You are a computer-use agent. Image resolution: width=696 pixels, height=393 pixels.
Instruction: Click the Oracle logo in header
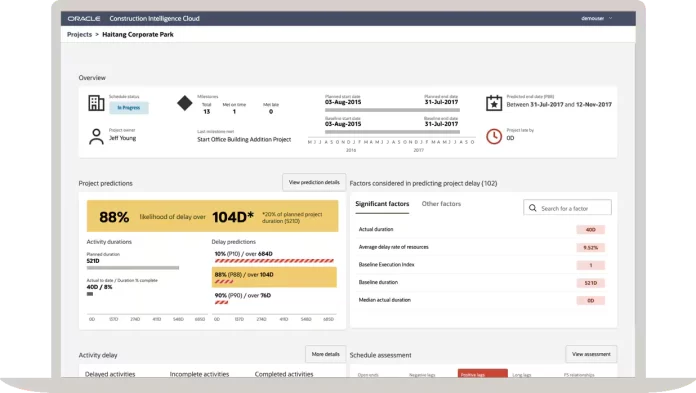(83, 19)
